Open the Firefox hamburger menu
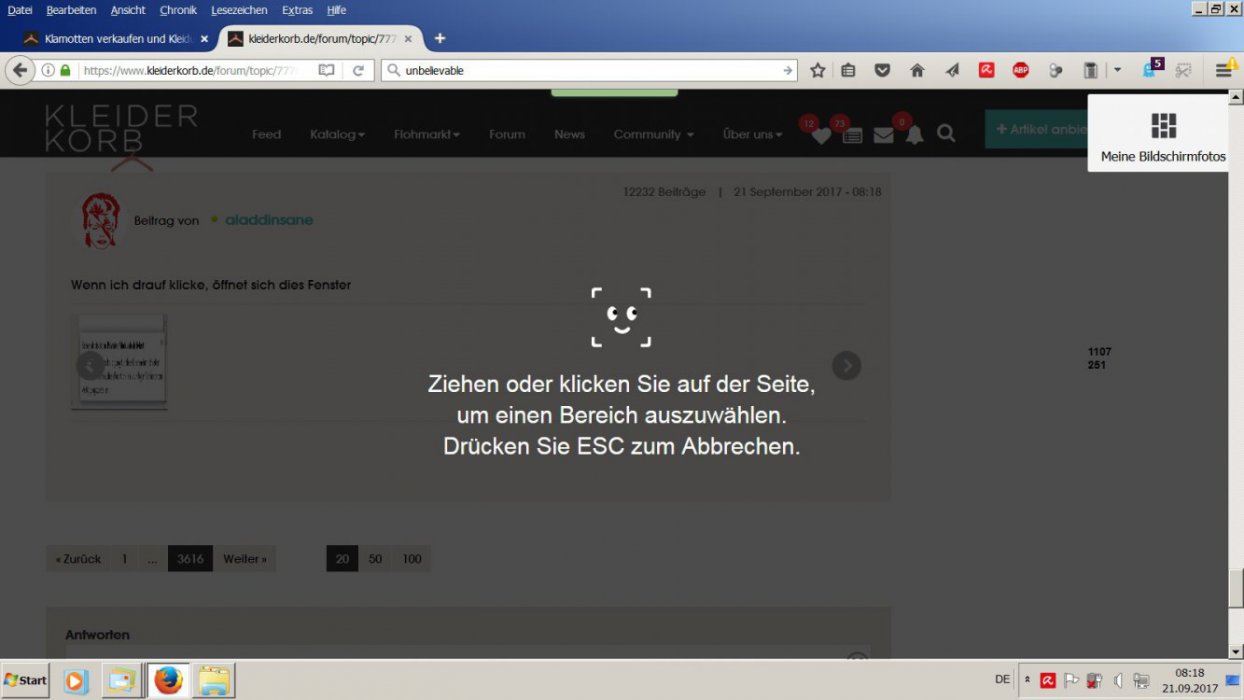The image size is (1244, 700). [1223, 70]
